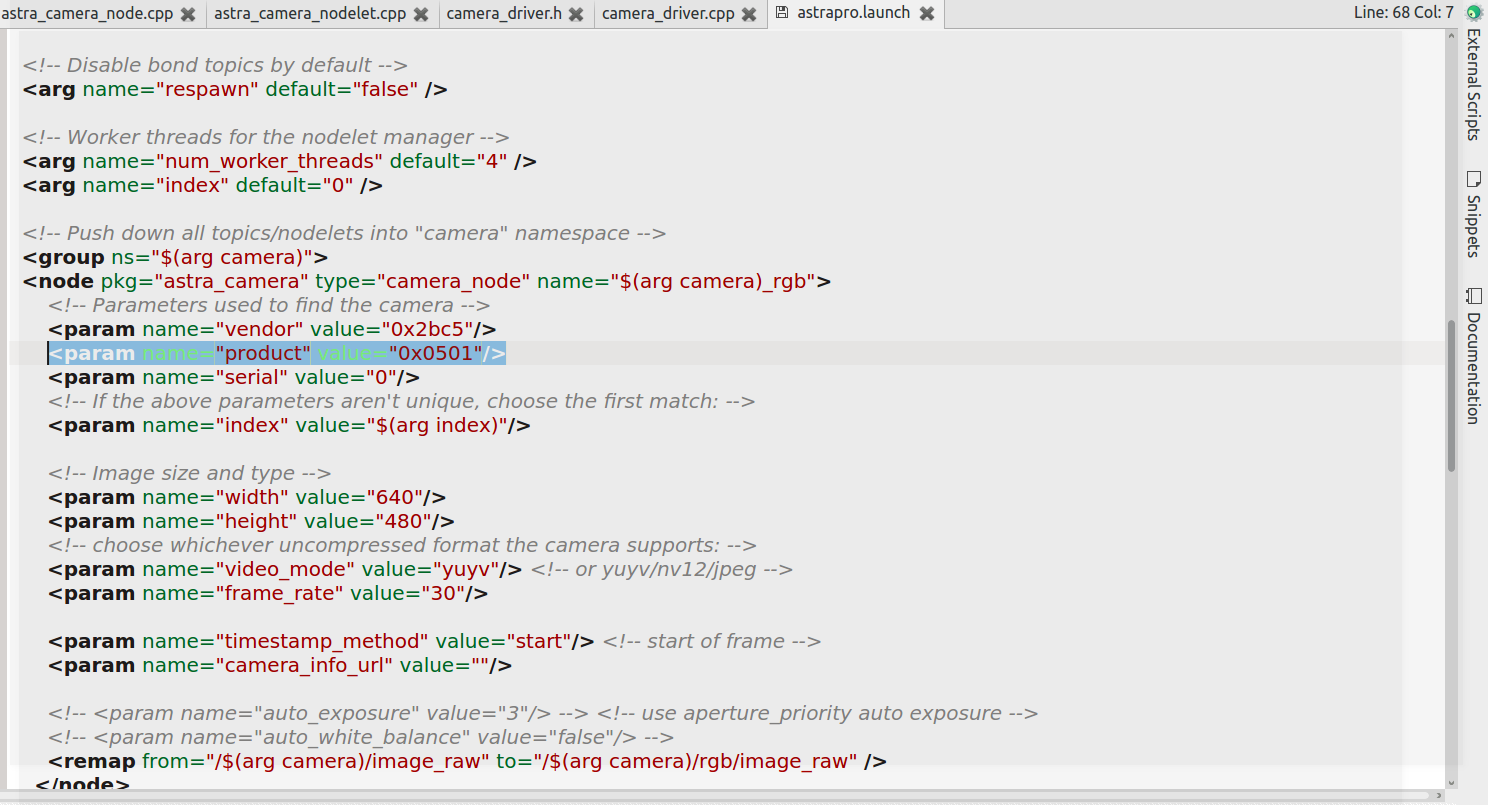Place cursor on the "serial" param line
Screen dimensions: 1488x805
(x=233, y=377)
